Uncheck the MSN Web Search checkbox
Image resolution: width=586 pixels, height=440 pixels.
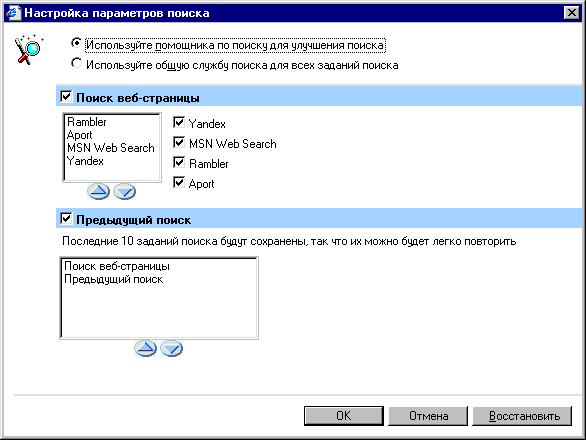[x=179, y=142]
